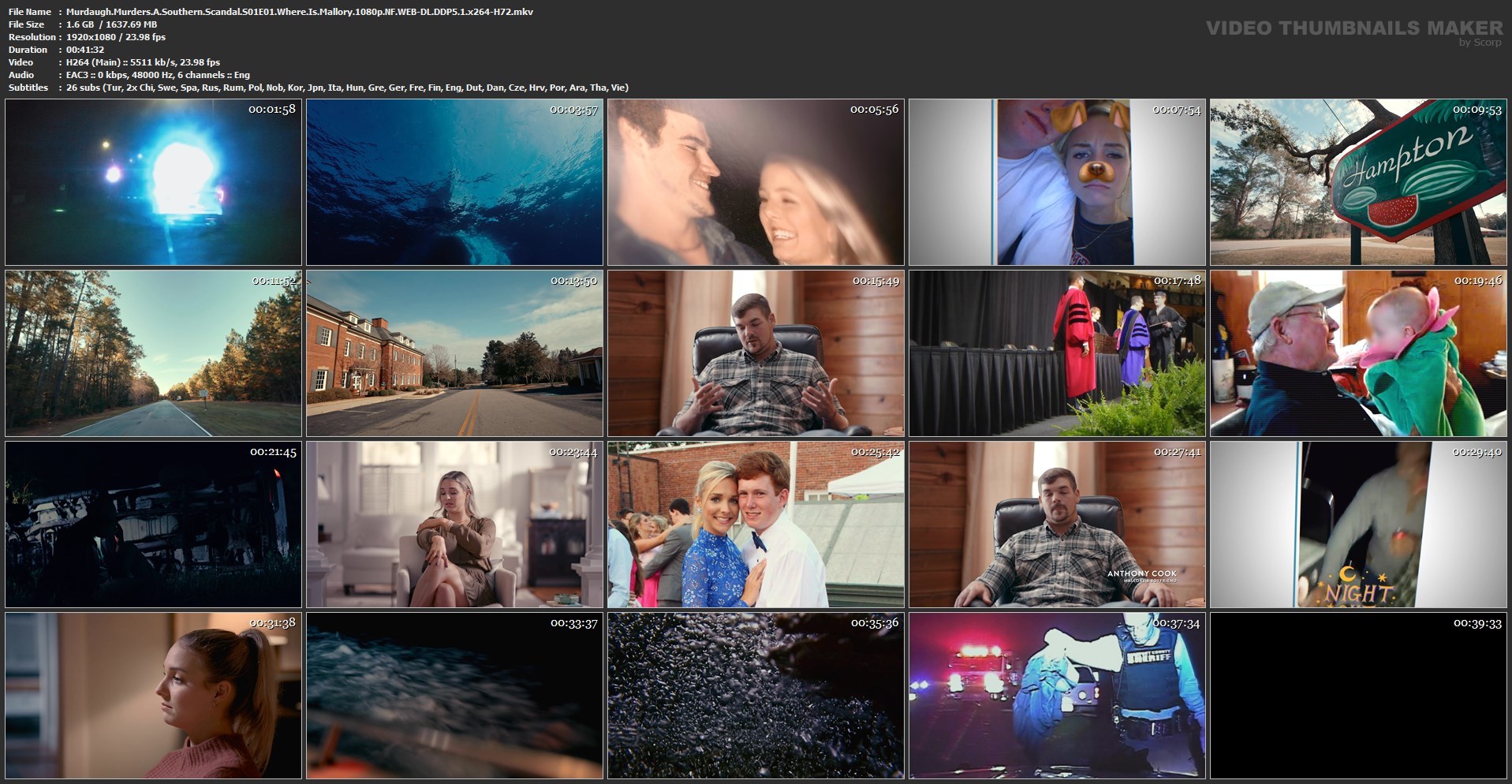Image resolution: width=1512 pixels, height=784 pixels.
Task: Select the black frame thumbnail at 00:39:33
Action: click(1359, 696)
